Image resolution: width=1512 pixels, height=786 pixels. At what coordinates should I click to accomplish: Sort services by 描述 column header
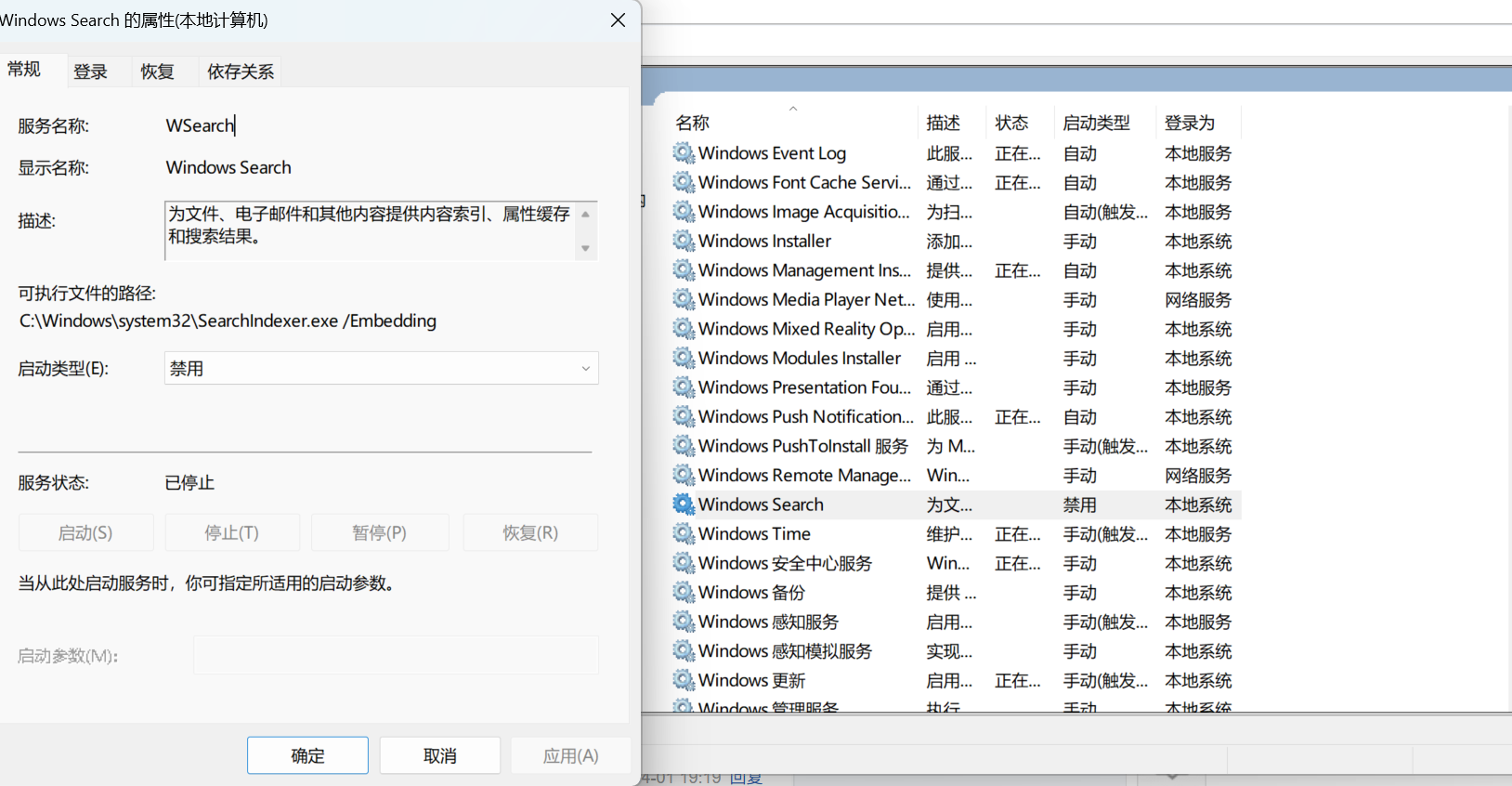[943, 123]
